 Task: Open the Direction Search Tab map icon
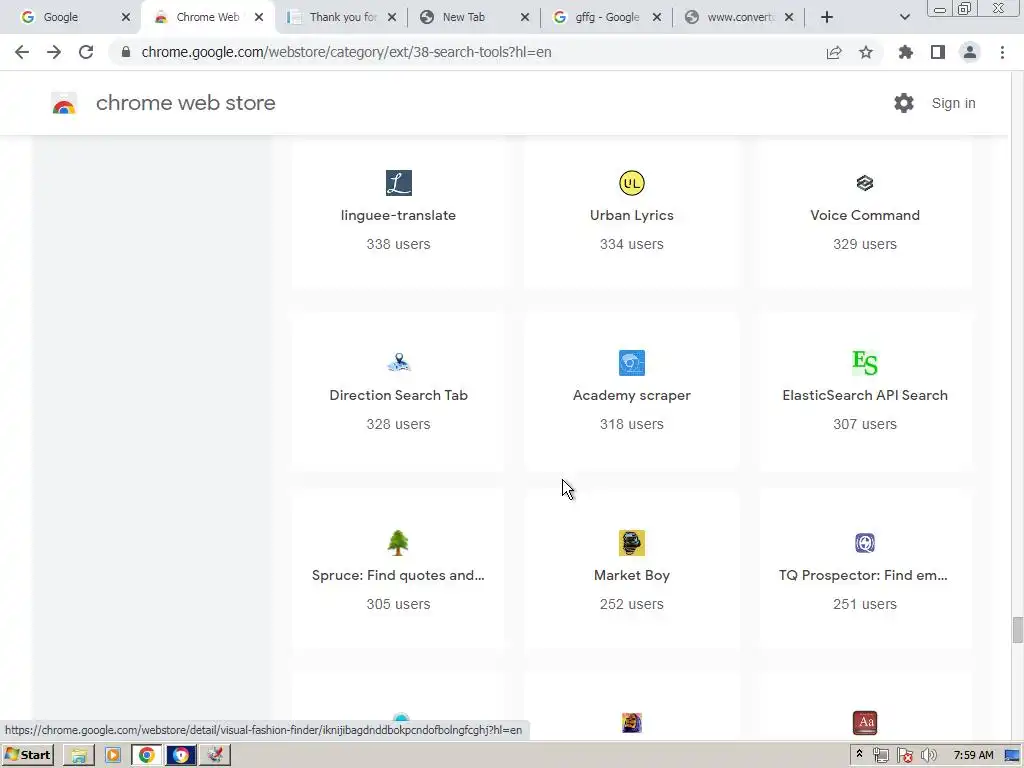pos(398,362)
